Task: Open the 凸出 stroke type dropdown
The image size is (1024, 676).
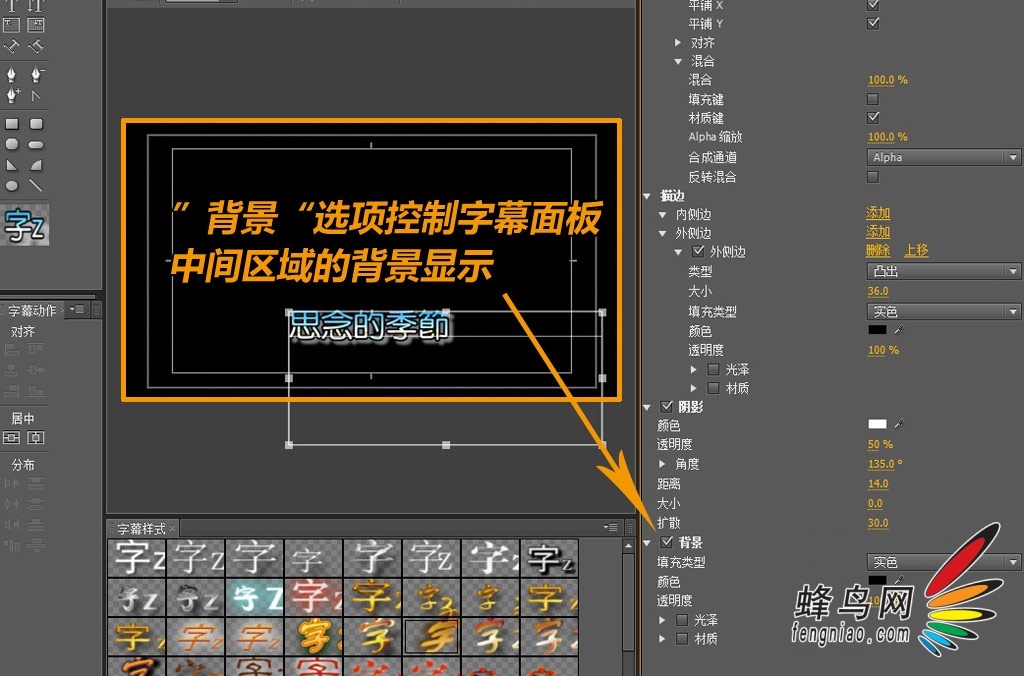Action: pyautogui.click(x=944, y=269)
